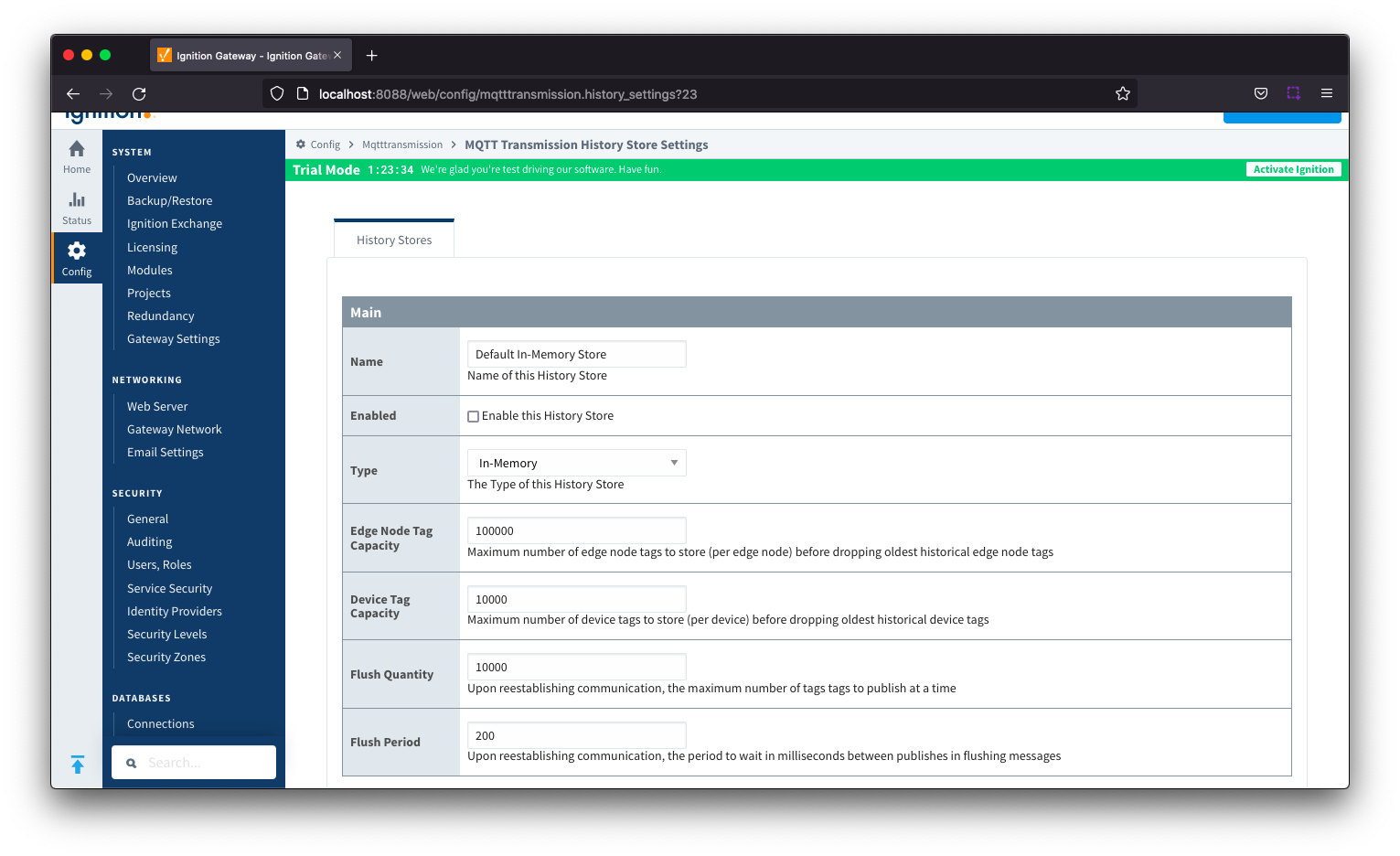Open the Home section icon
The image size is (1400, 856).
tap(77, 156)
